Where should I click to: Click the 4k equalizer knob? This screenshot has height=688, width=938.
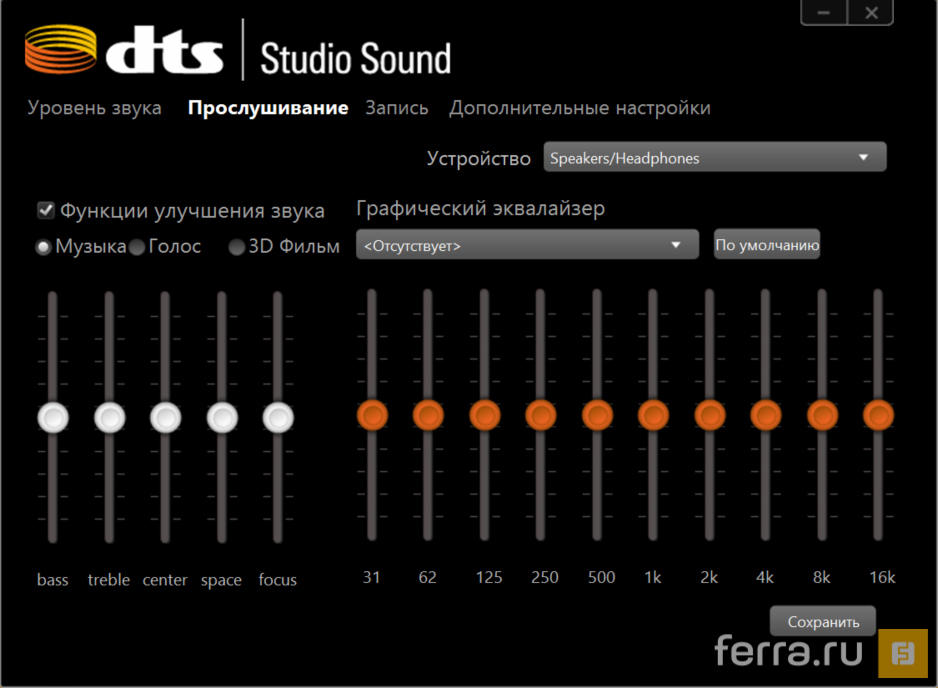[x=766, y=415]
